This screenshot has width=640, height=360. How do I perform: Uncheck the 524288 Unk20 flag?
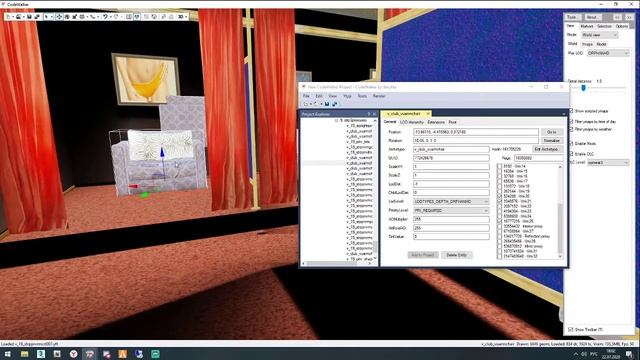(499, 196)
